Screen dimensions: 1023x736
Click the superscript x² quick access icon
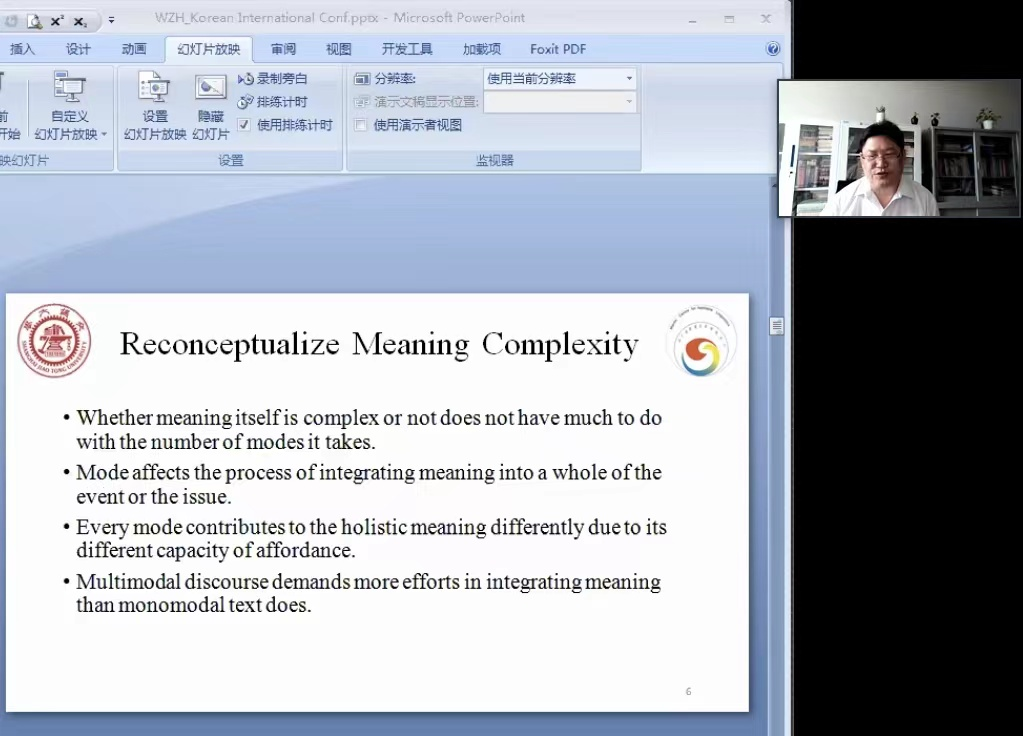coord(57,20)
